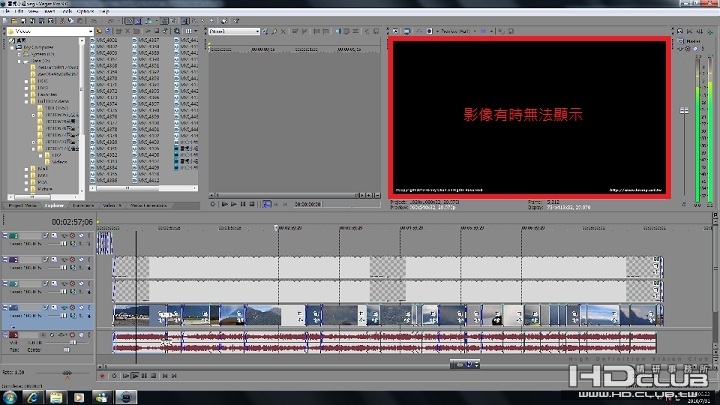Open the Explorer Views dropdown arrow
Image resolution: width=720 pixels, height=405 pixels.
tap(196, 31)
